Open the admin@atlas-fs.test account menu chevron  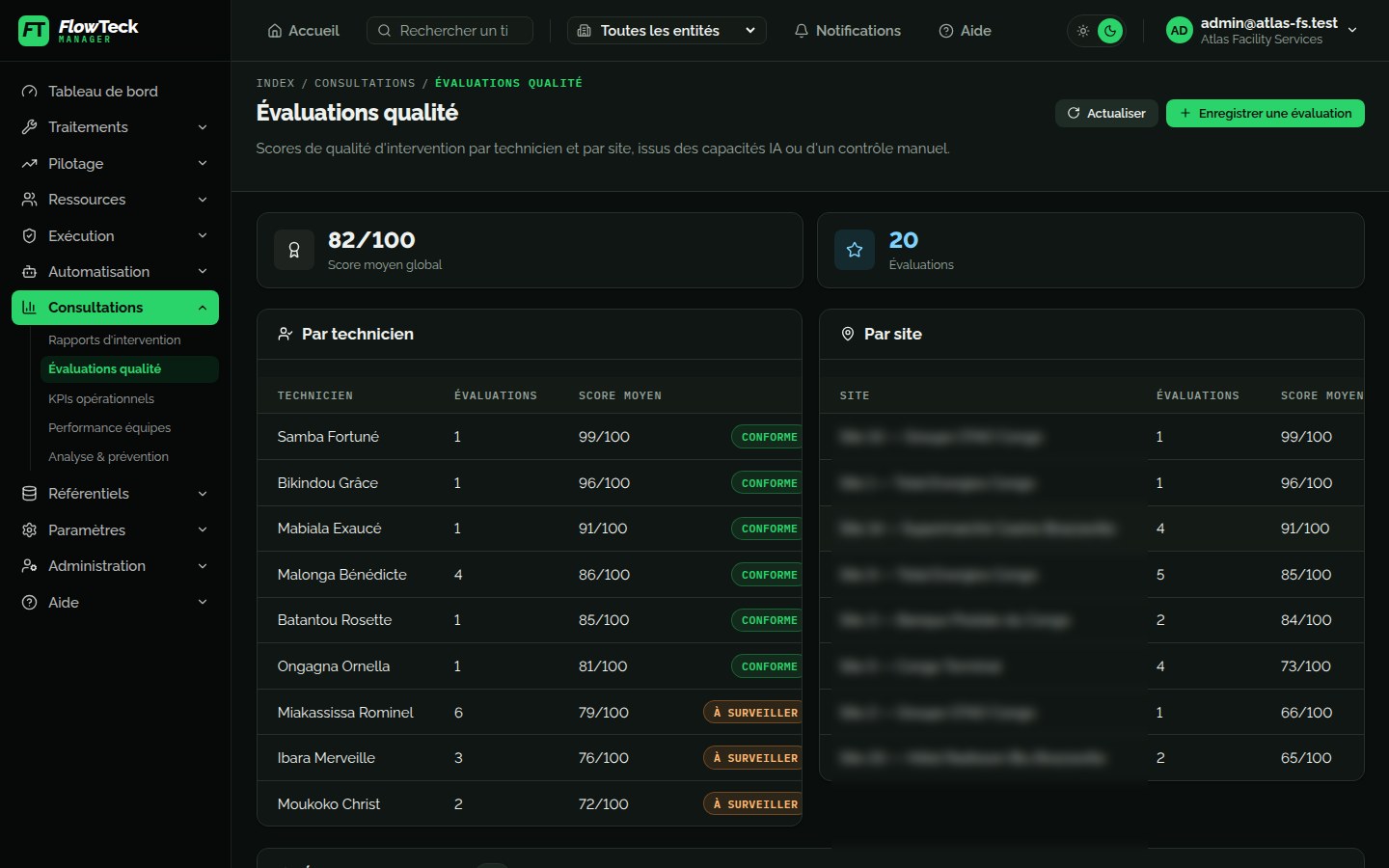tap(1352, 31)
